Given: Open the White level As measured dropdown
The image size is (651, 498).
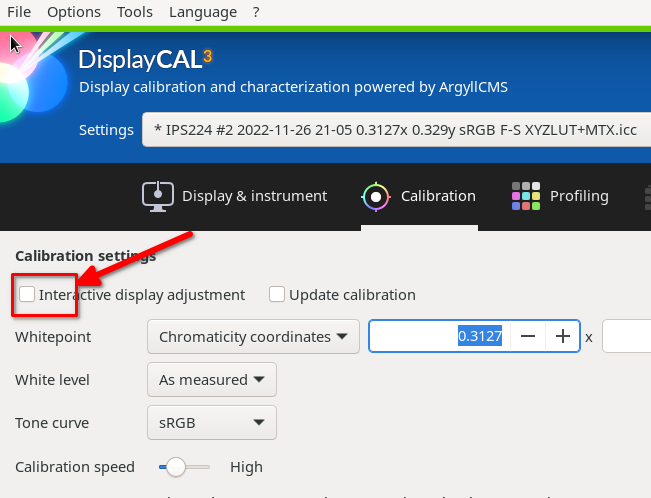Looking at the screenshot, I should pyautogui.click(x=212, y=380).
